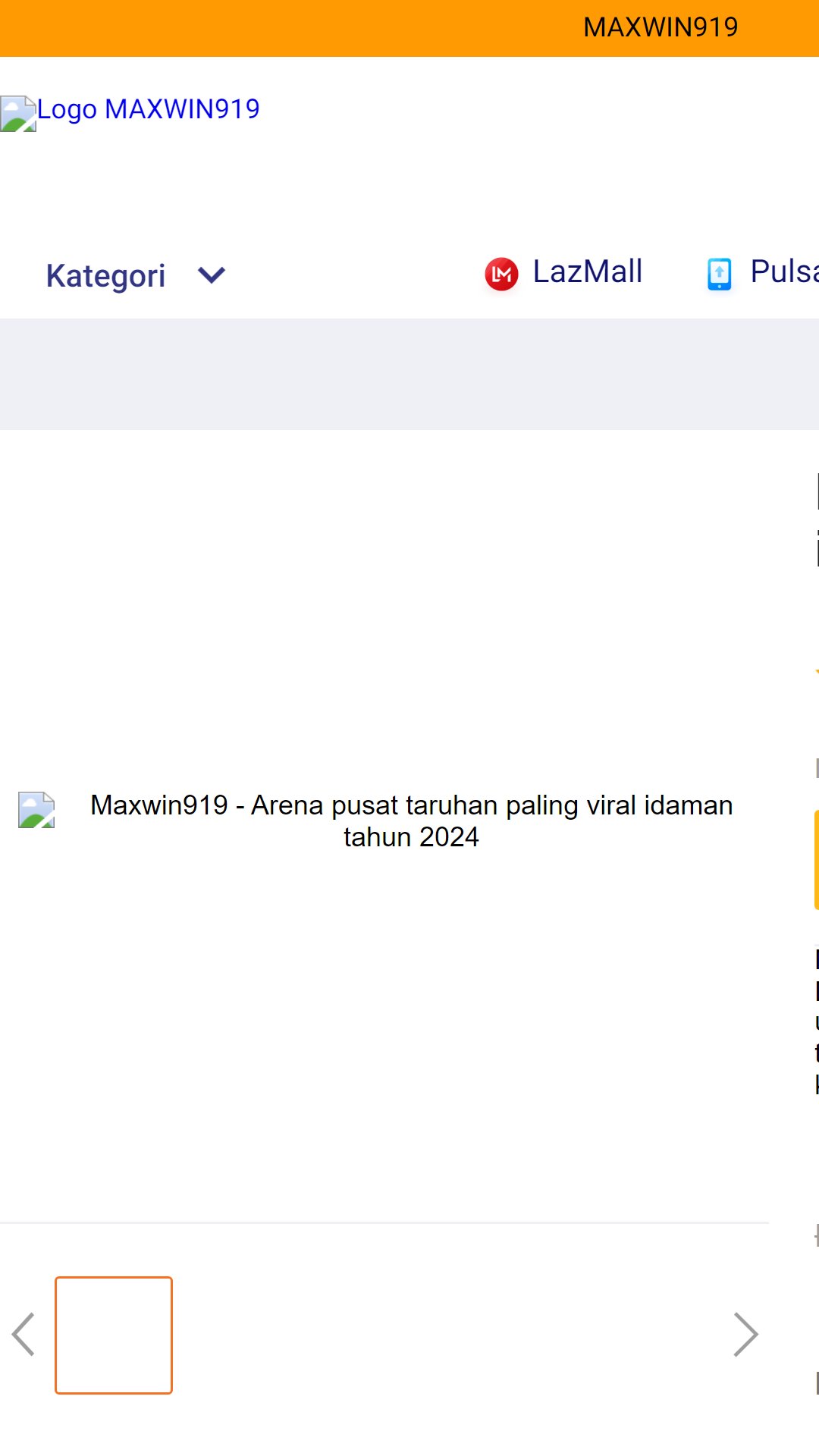Go to the LazMall menu item
The height and width of the screenshot is (1456, 819).
(x=587, y=271)
